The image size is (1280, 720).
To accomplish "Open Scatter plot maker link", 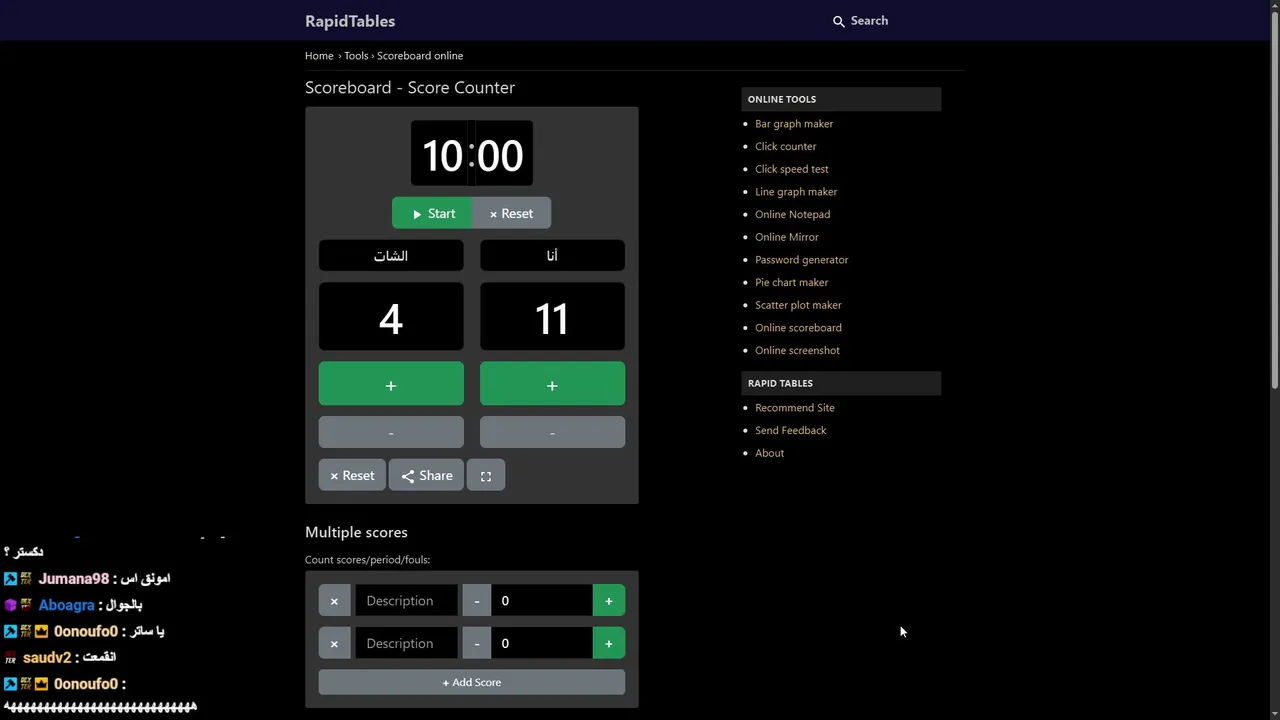I will coord(798,305).
